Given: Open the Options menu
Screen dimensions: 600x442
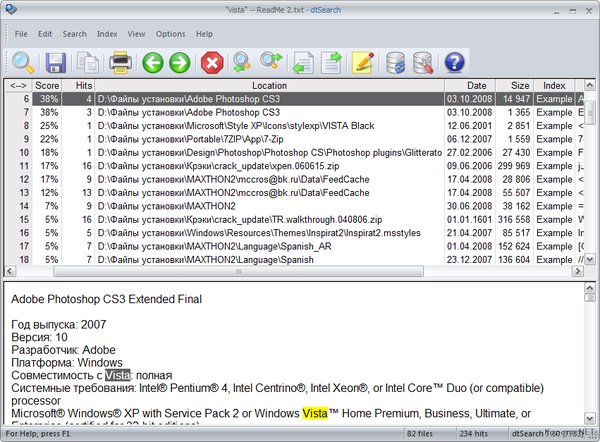Looking at the screenshot, I should tap(170, 34).
